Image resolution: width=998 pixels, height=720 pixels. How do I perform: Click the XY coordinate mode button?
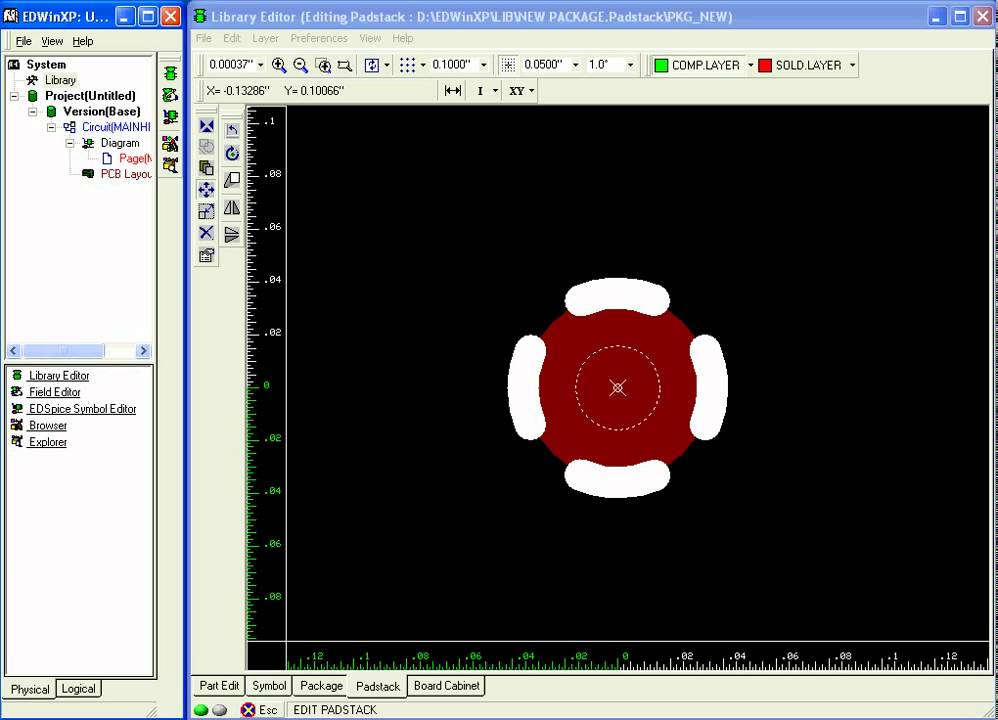click(x=516, y=90)
